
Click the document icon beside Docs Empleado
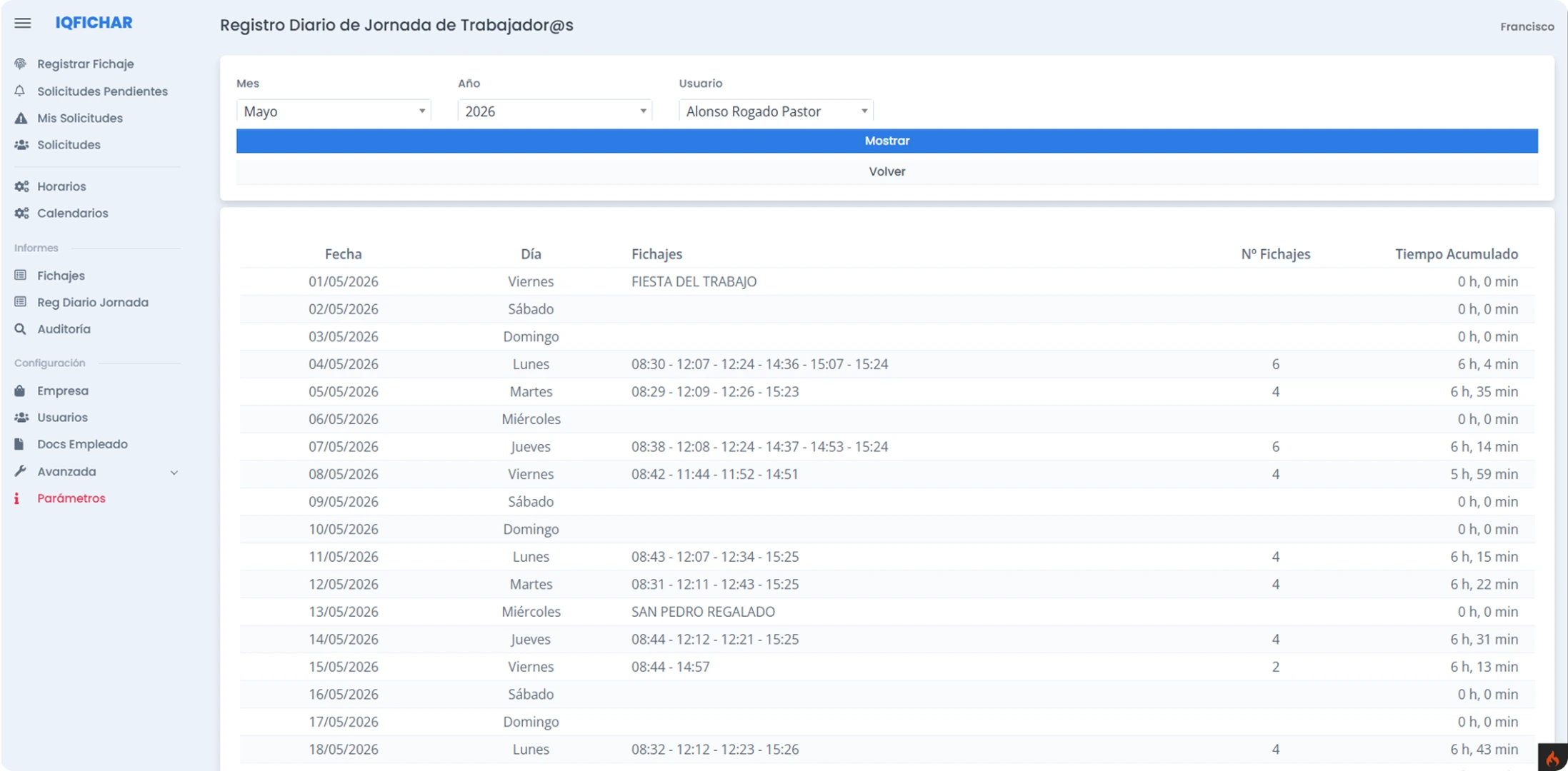(19, 444)
